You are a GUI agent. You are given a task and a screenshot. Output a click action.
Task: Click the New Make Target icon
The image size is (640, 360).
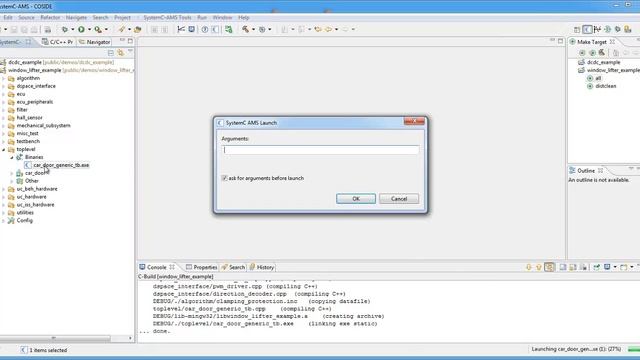coord(582,53)
